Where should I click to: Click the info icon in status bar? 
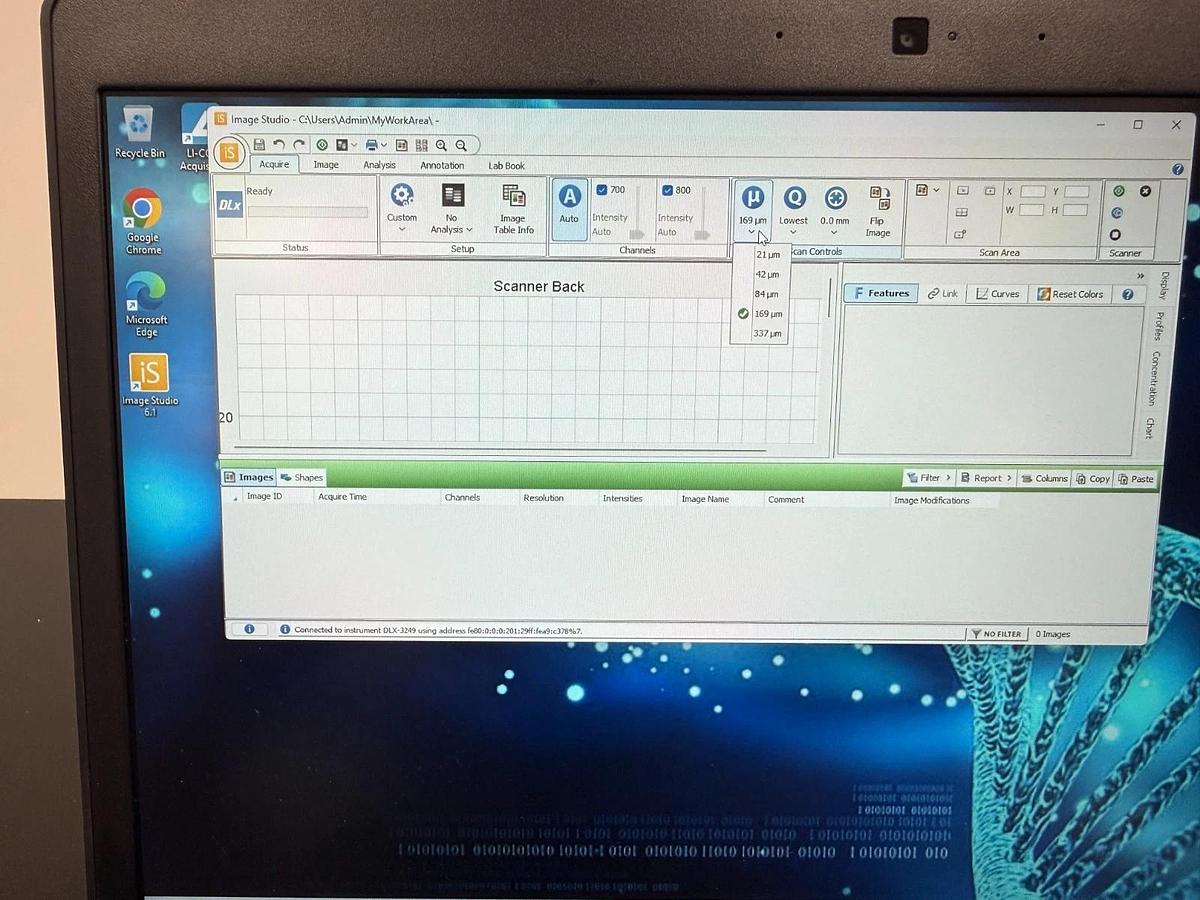pos(249,629)
